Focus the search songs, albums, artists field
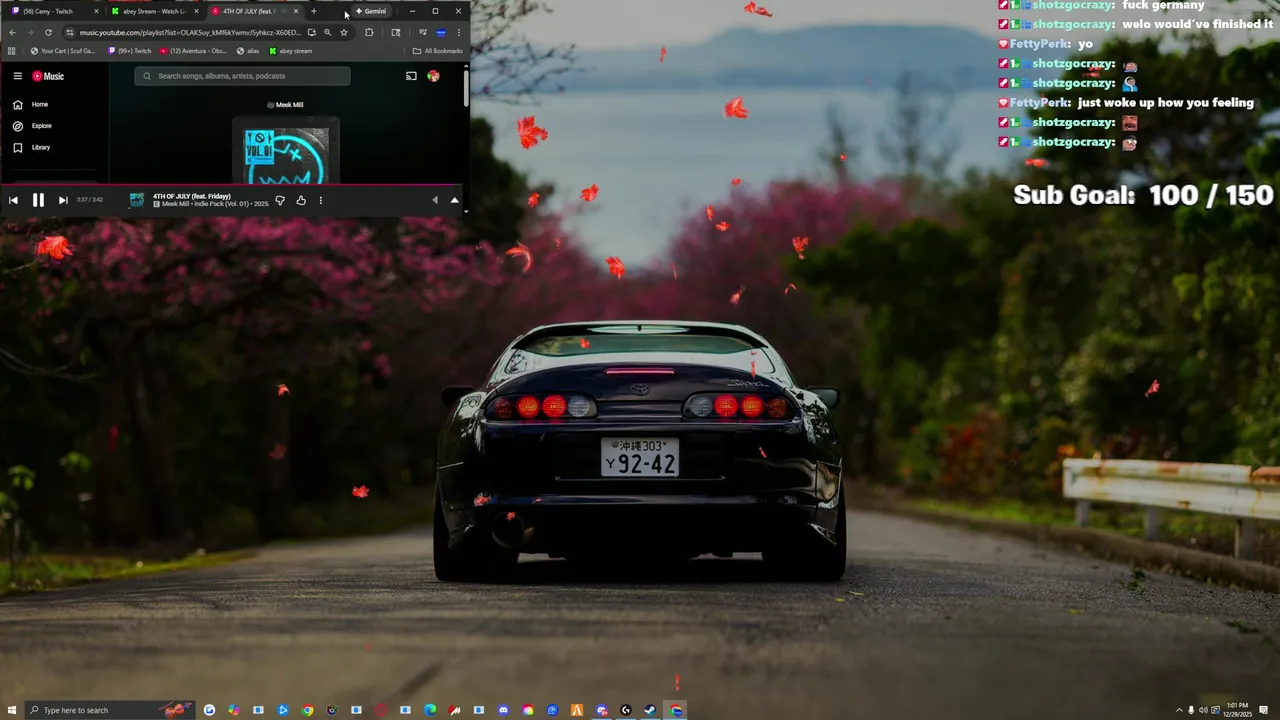 [x=242, y=76]
